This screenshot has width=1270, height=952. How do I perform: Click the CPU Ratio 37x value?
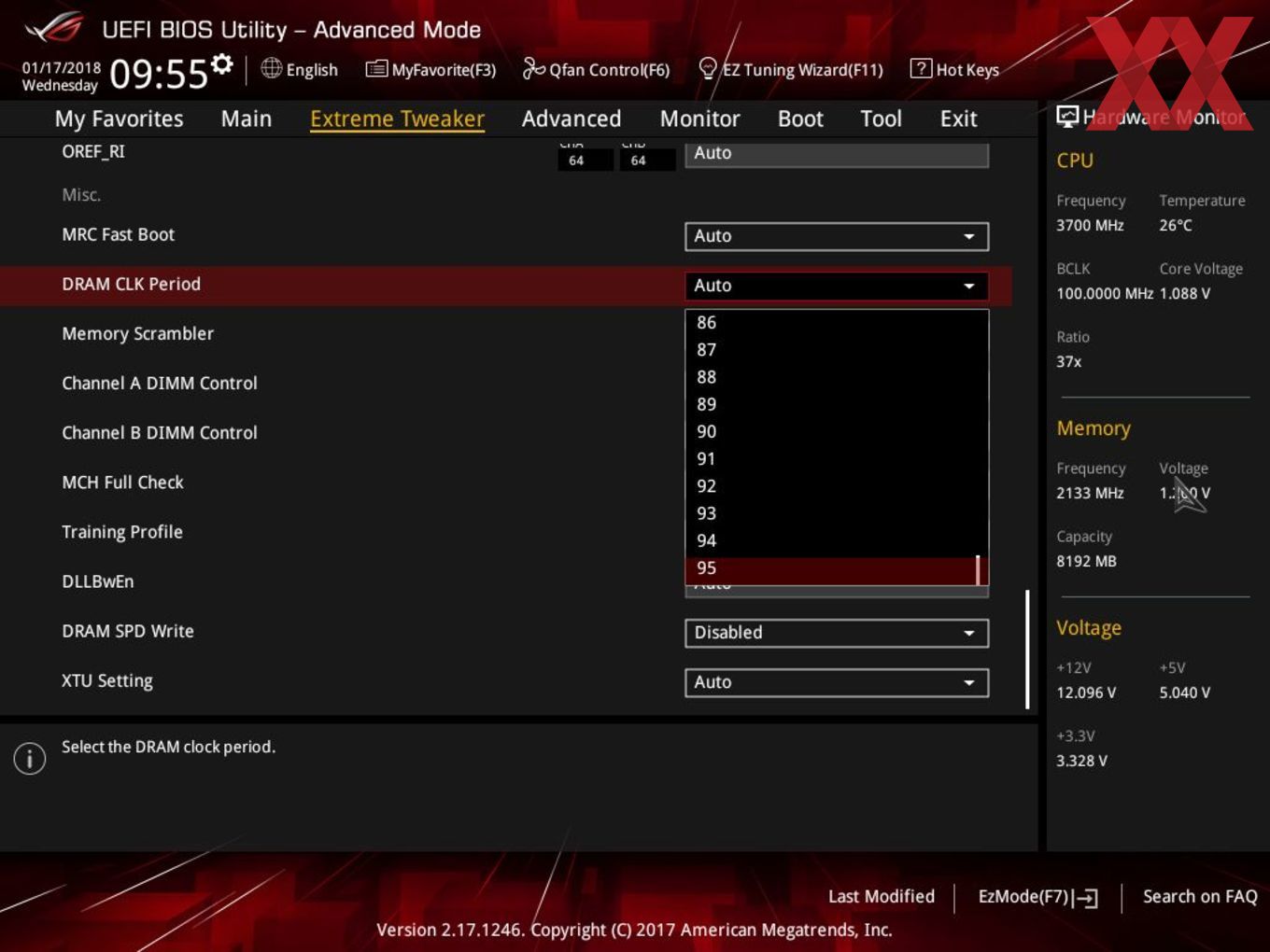click(1068, 361)
